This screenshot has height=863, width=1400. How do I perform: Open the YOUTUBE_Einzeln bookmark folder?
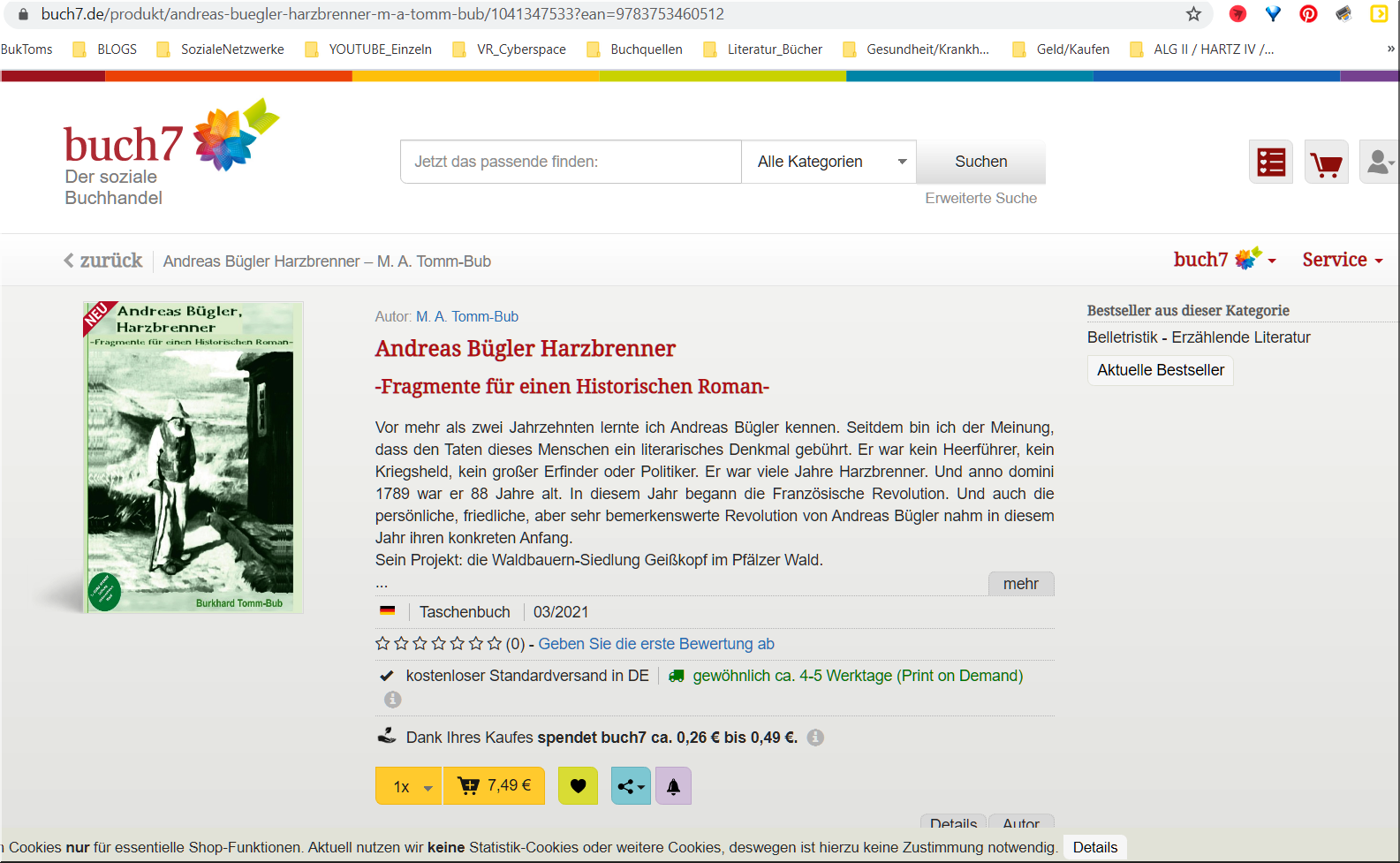pyautogui.click(x=369, y=49)
